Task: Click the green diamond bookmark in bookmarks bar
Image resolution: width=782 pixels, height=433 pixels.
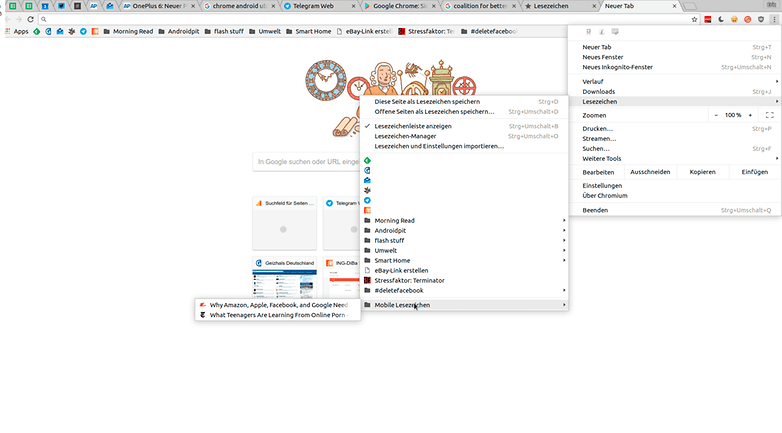Action: [x=37, y=31]
